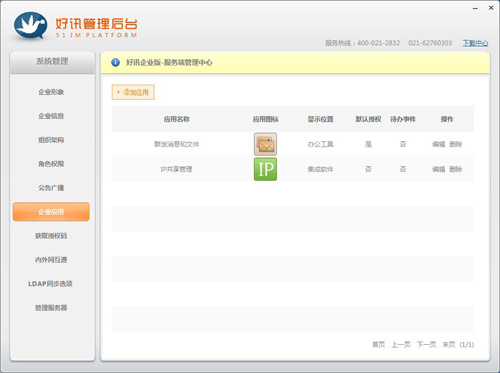Click the 好讯 bird logo icon
This screenshot has height=373, width=500.
31,26
